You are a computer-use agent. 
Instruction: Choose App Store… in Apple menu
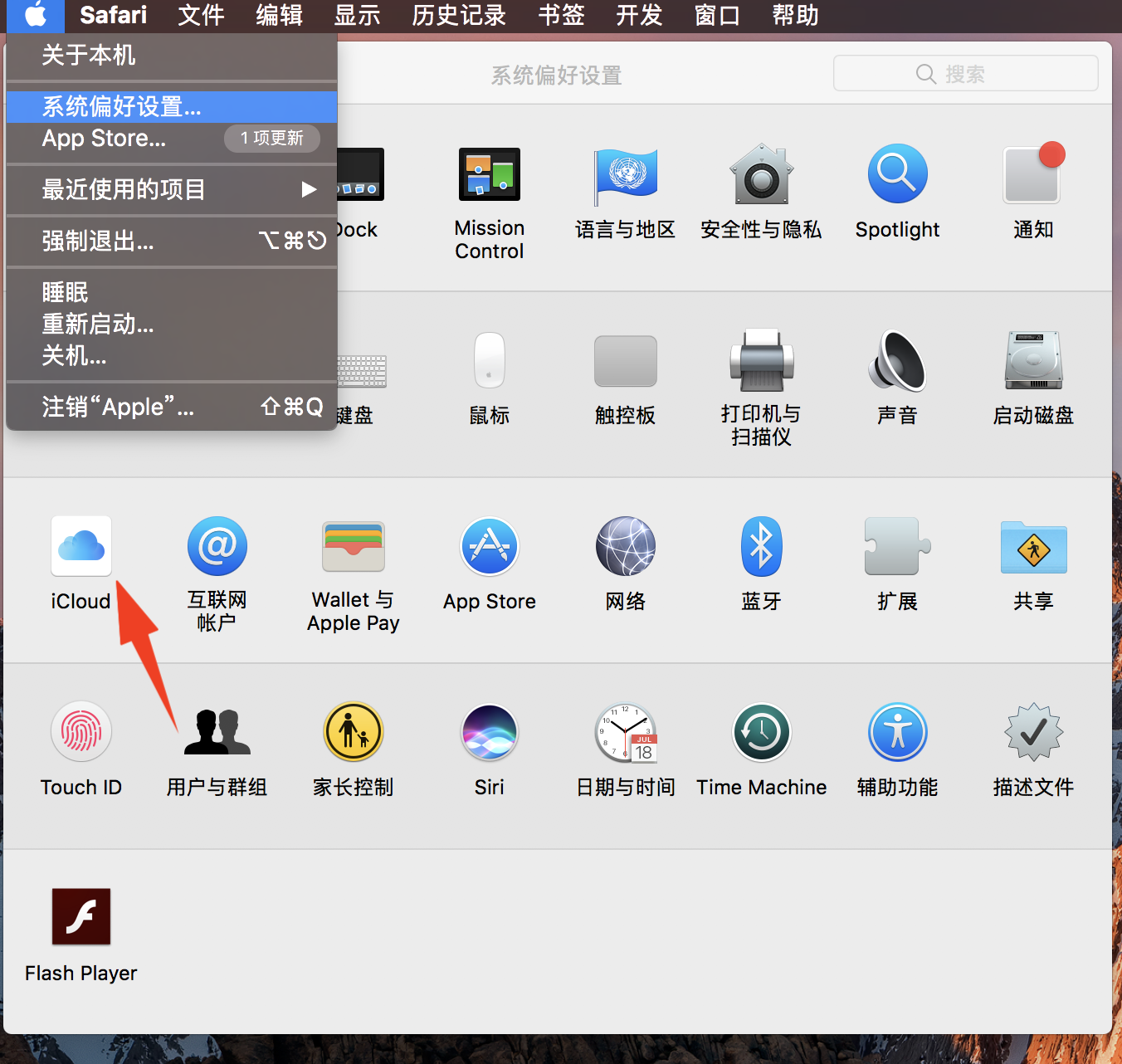coord(172,139)
